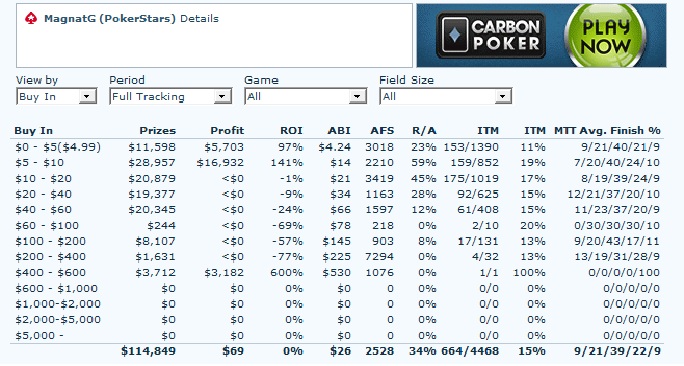This screenshot has width=684, height=366.
Task: Click the AFS column header
Action: 382,130
